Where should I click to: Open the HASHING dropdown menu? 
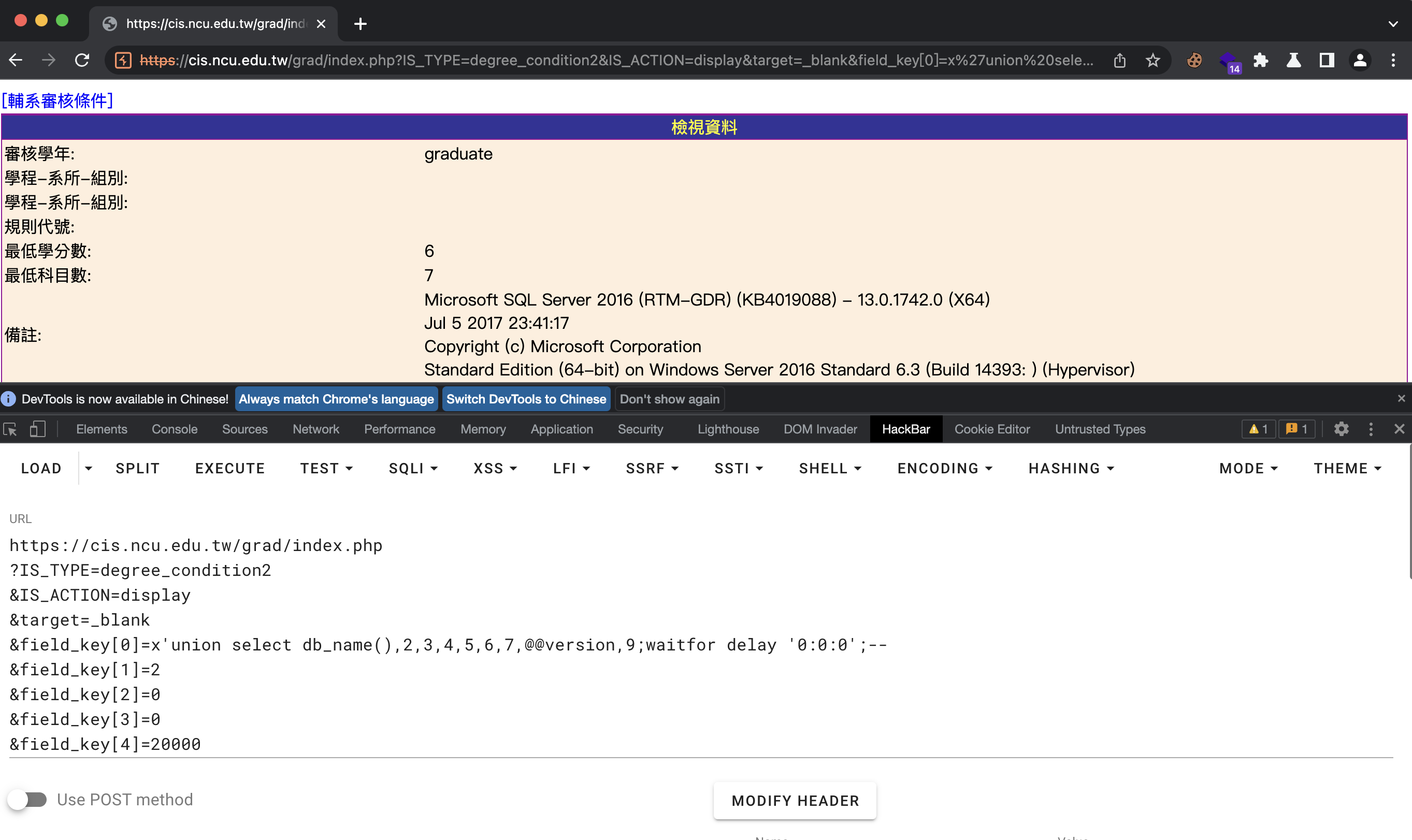[x=1071, y=468]
